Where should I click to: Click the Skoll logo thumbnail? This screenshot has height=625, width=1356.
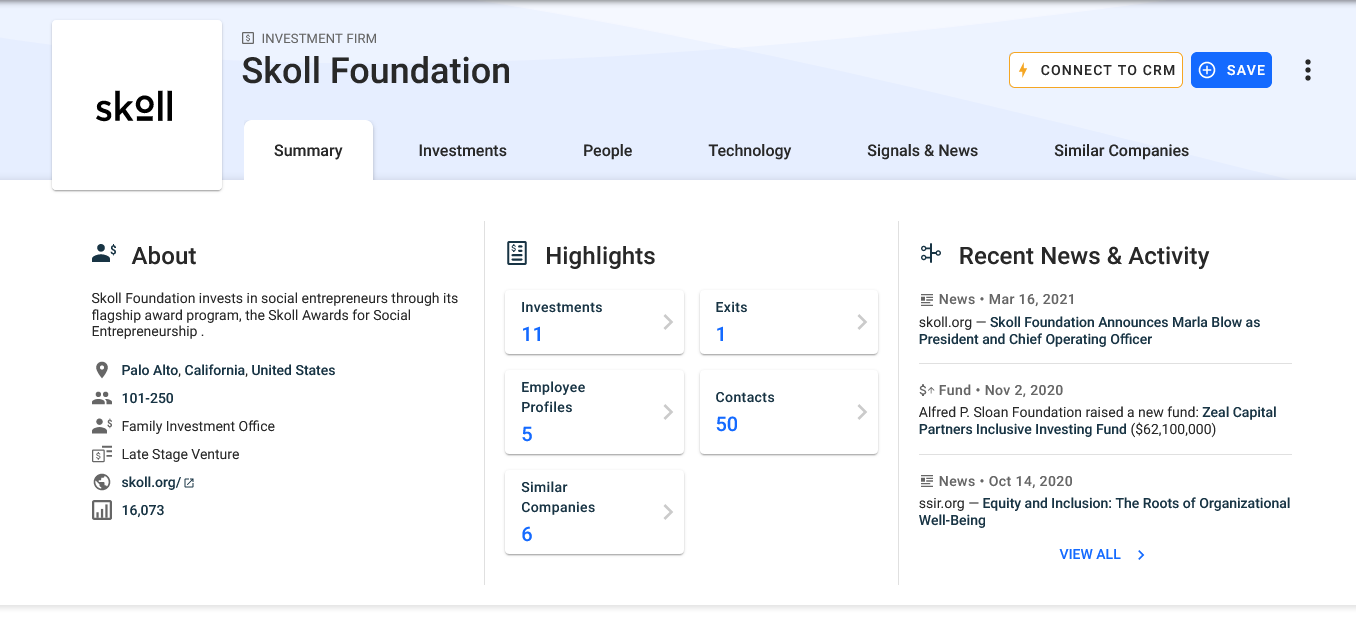(137, 105)
